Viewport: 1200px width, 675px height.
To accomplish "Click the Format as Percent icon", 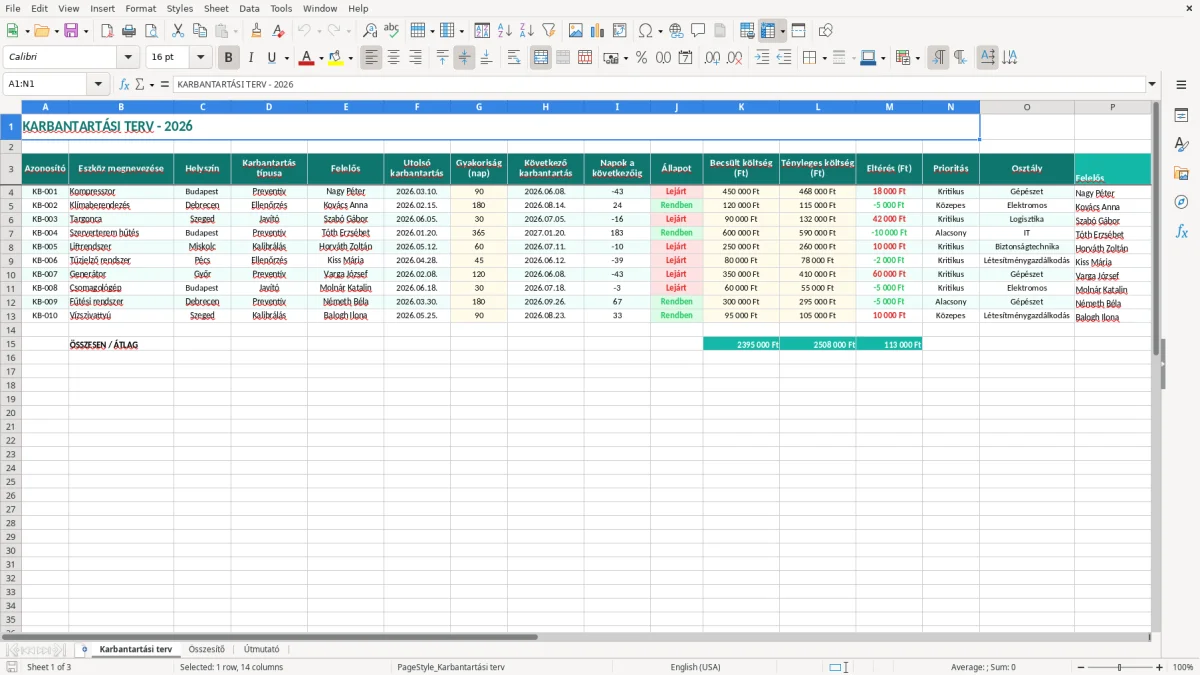I will coord(641,58).
